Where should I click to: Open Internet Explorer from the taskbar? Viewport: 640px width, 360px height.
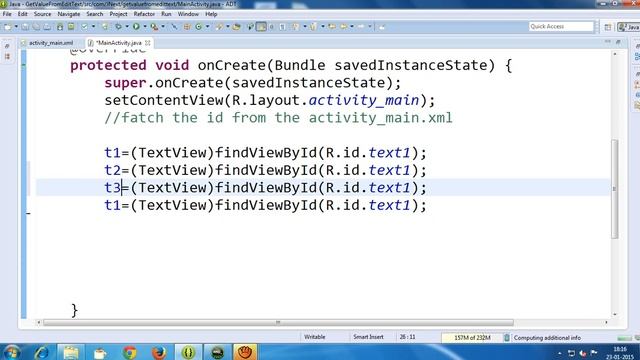pyautogui.click(x=41, y=352)
